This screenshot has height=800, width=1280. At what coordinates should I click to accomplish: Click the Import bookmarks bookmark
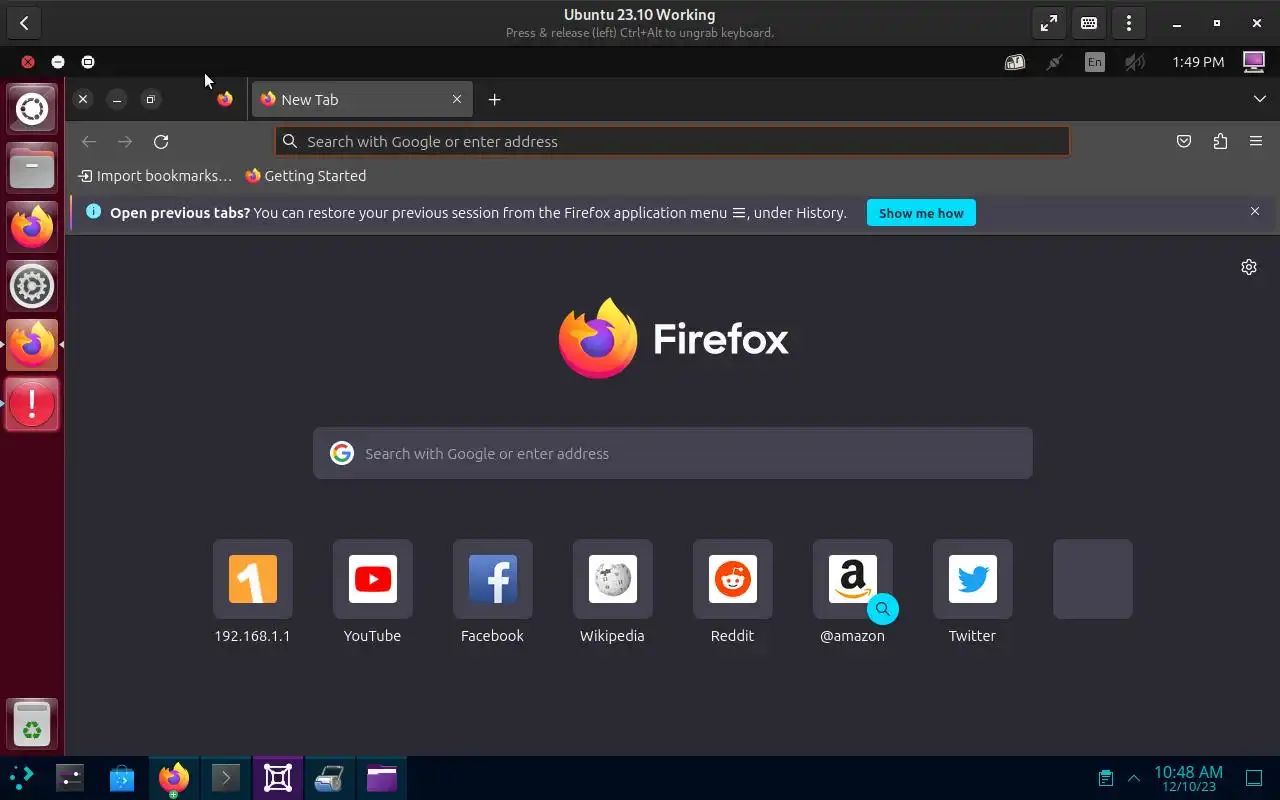pyautogui.click(x=155, y=176)
